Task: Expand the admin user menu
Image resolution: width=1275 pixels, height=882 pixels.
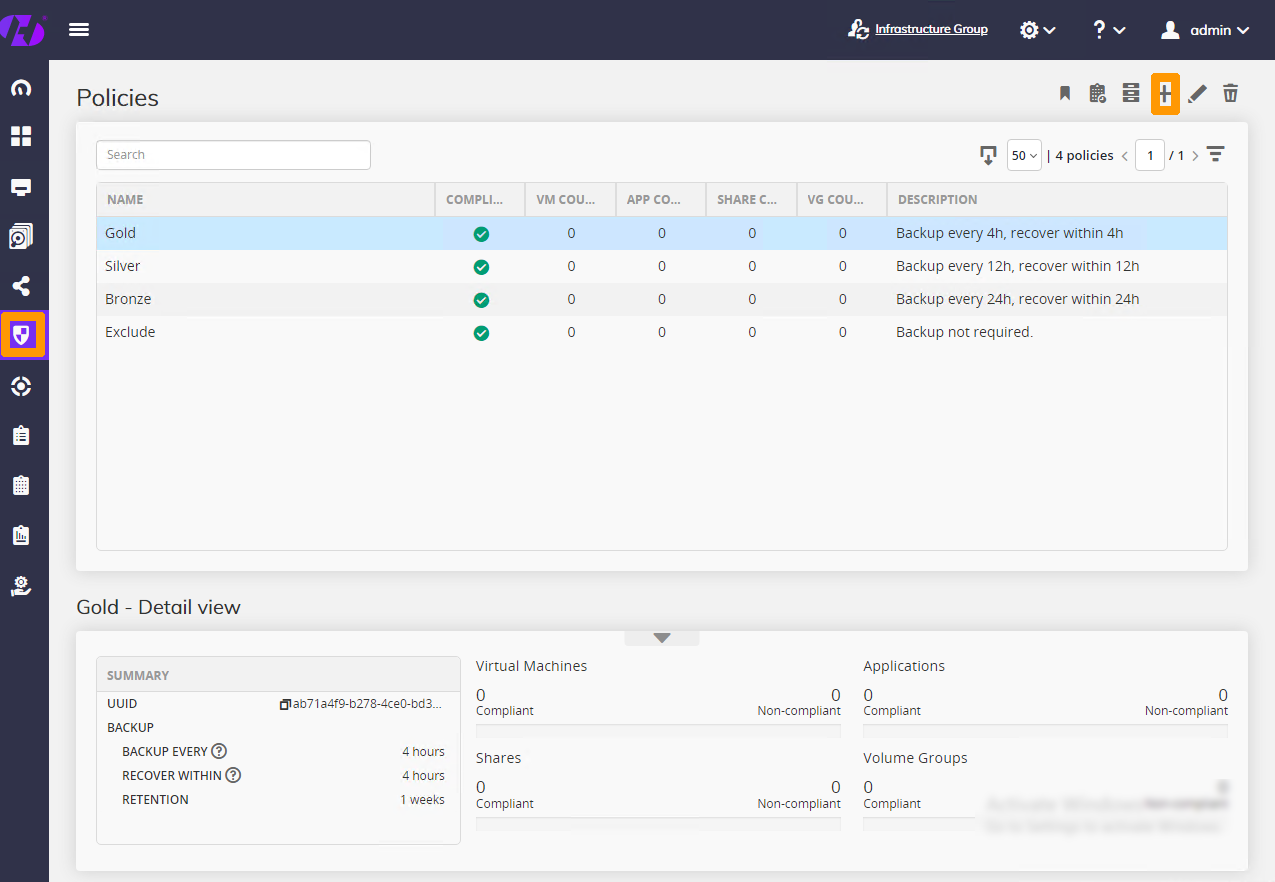Action: pos(1205,30)
